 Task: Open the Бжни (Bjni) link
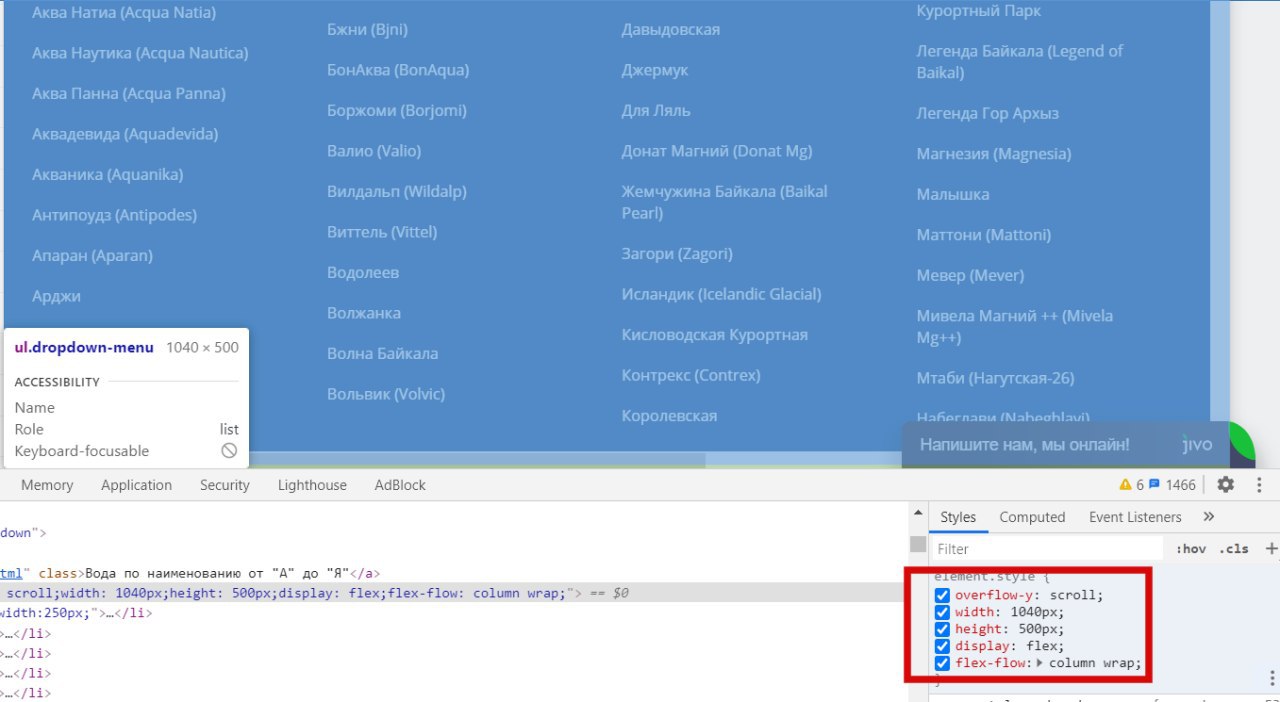point(367,30)
